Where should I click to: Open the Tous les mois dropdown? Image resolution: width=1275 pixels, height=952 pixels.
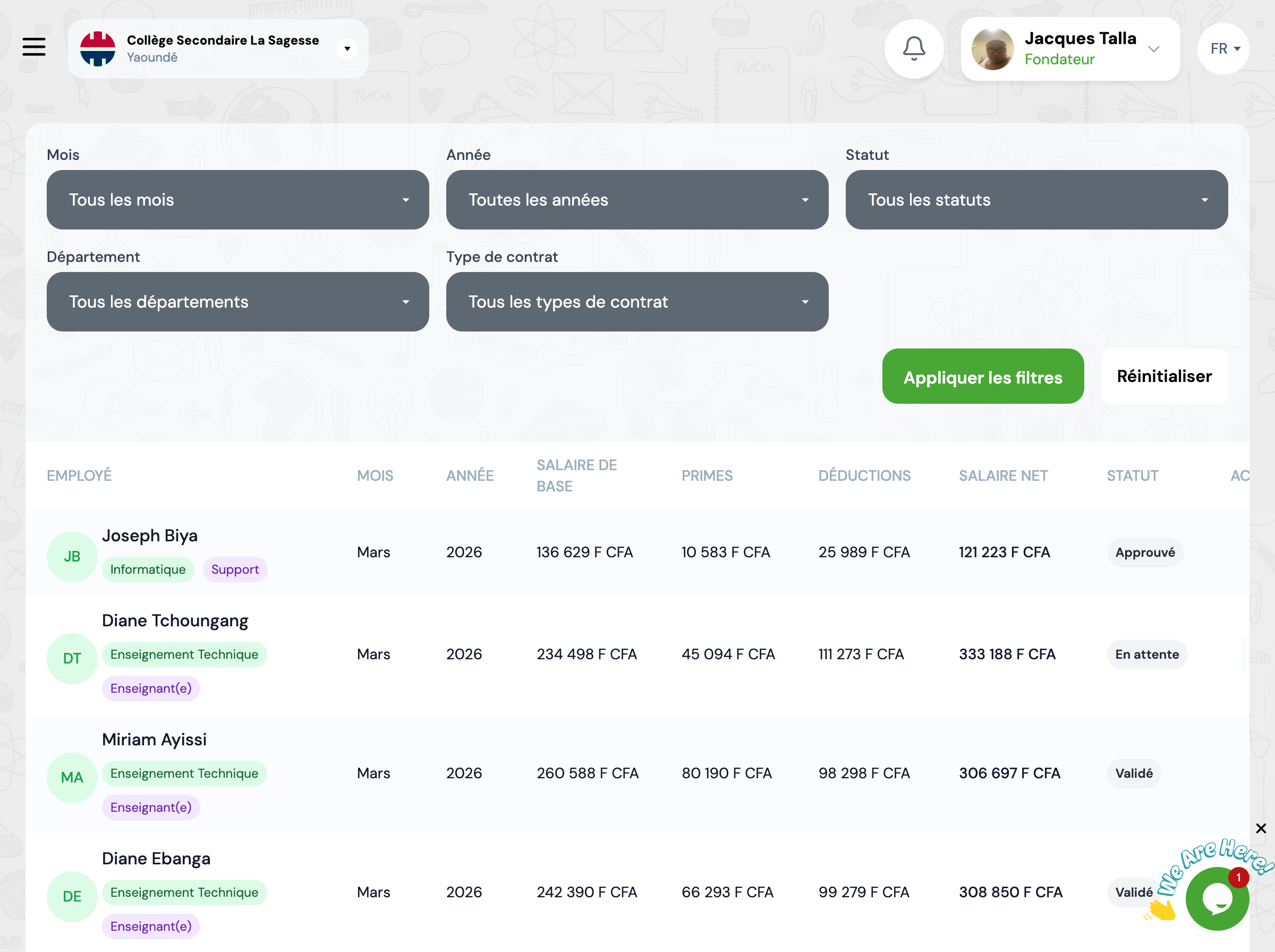coord(237,199)
